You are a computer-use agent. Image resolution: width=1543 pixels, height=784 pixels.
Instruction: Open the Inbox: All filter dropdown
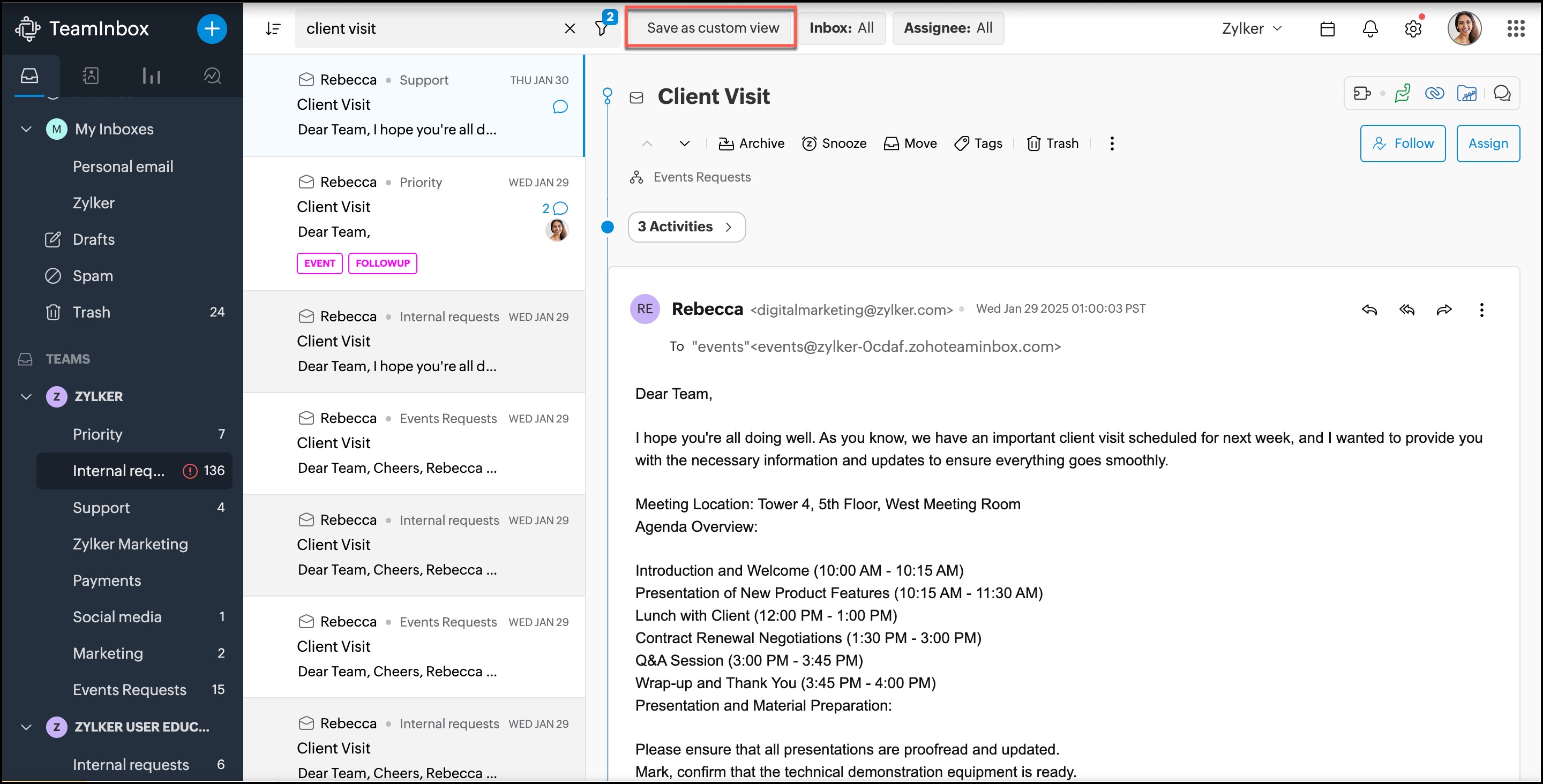841,28
